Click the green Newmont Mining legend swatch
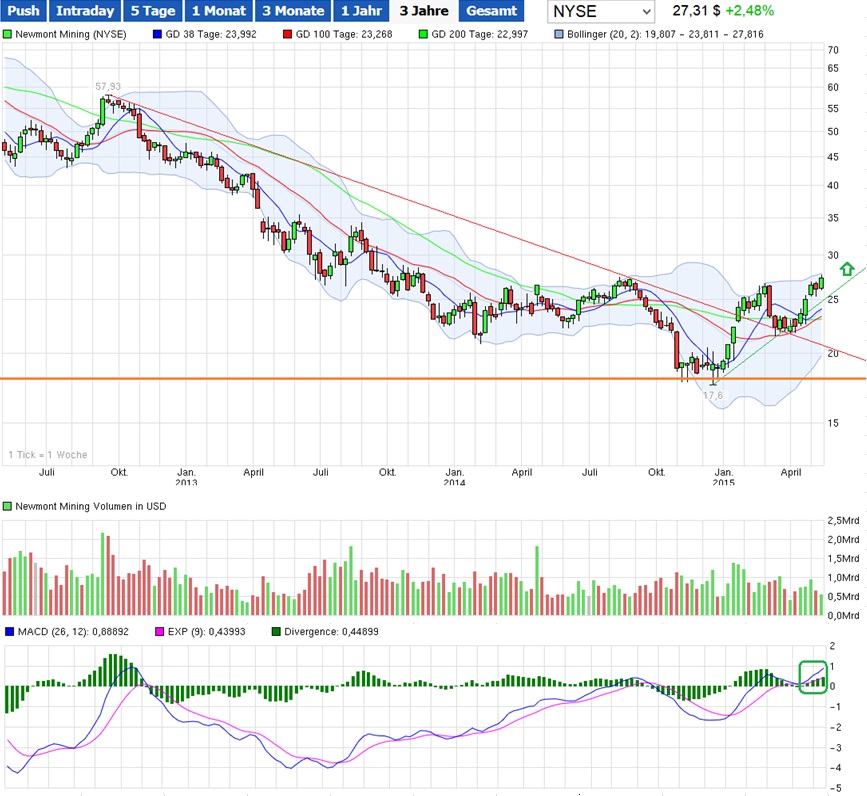This screenshot has width=867, height=796. (8, 34)
